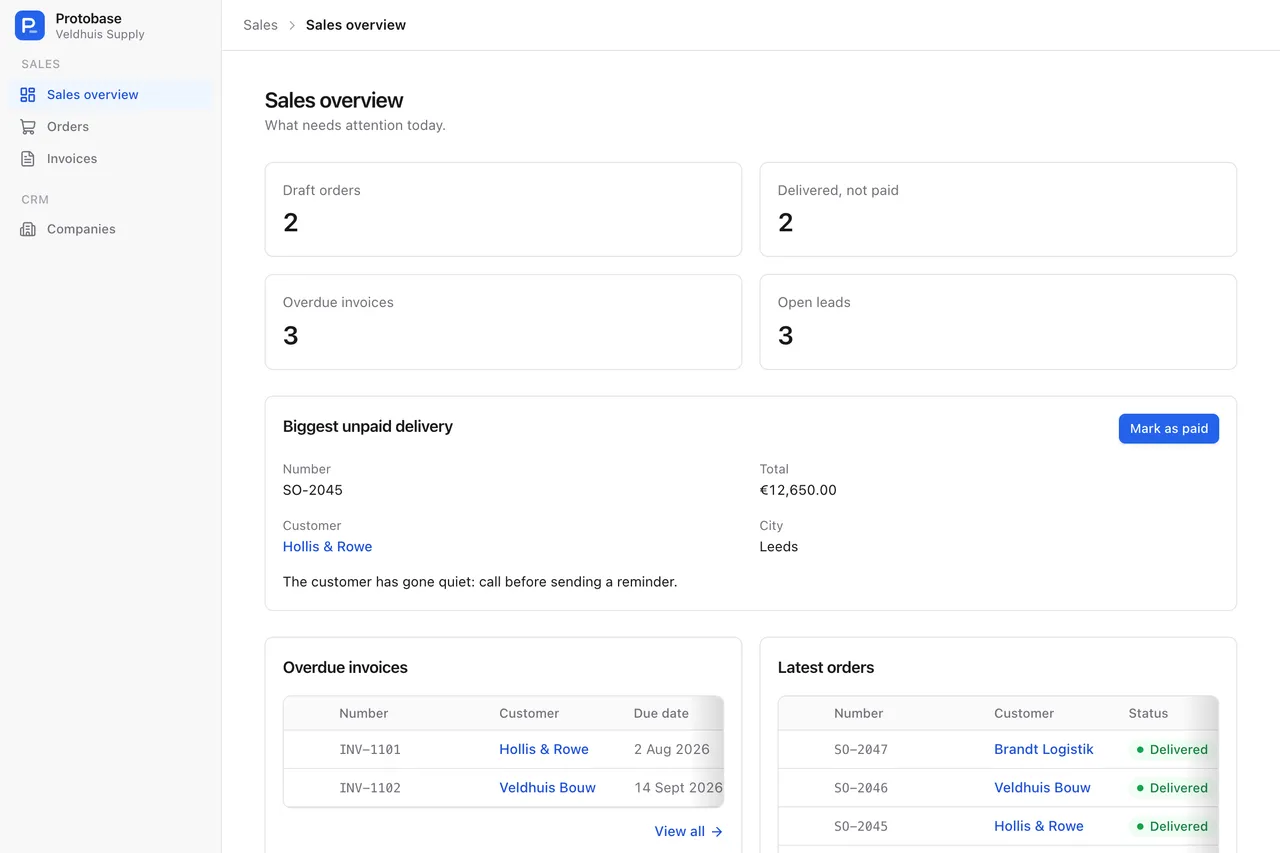The image size is (1280, 853).
Task: Open Hollis & Rowe in the SO-2045 order row
Action: 1038,826
